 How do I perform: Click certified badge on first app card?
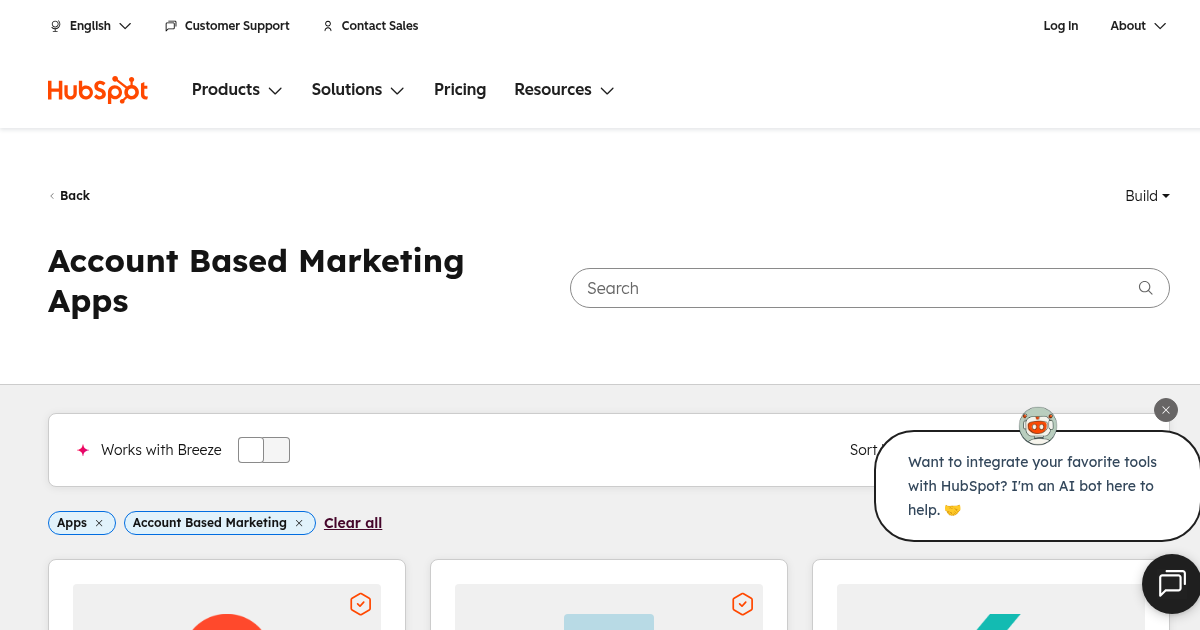360,604
